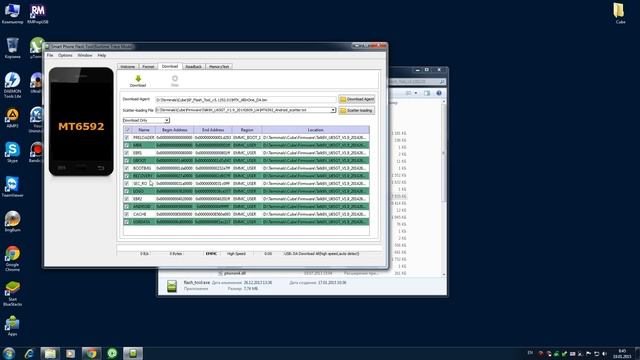Open the ImgBurn desktop shortcut
Image resolution: width=640 pixels, height=360 pixels.
12,222
